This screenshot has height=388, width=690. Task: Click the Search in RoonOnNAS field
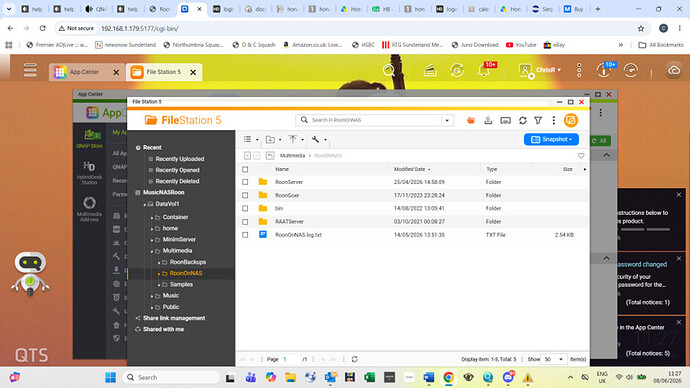point(375,120)
